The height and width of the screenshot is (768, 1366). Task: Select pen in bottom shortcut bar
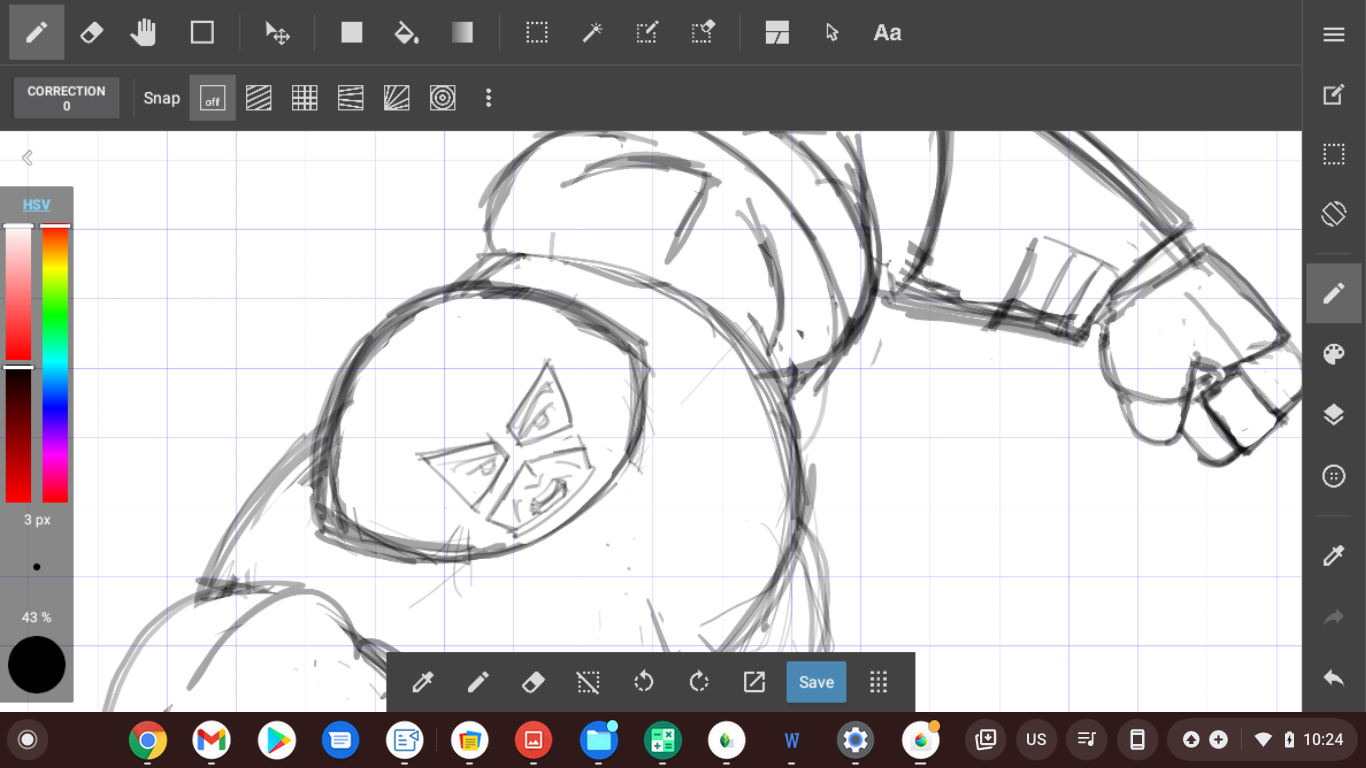(x=478, y=682)
